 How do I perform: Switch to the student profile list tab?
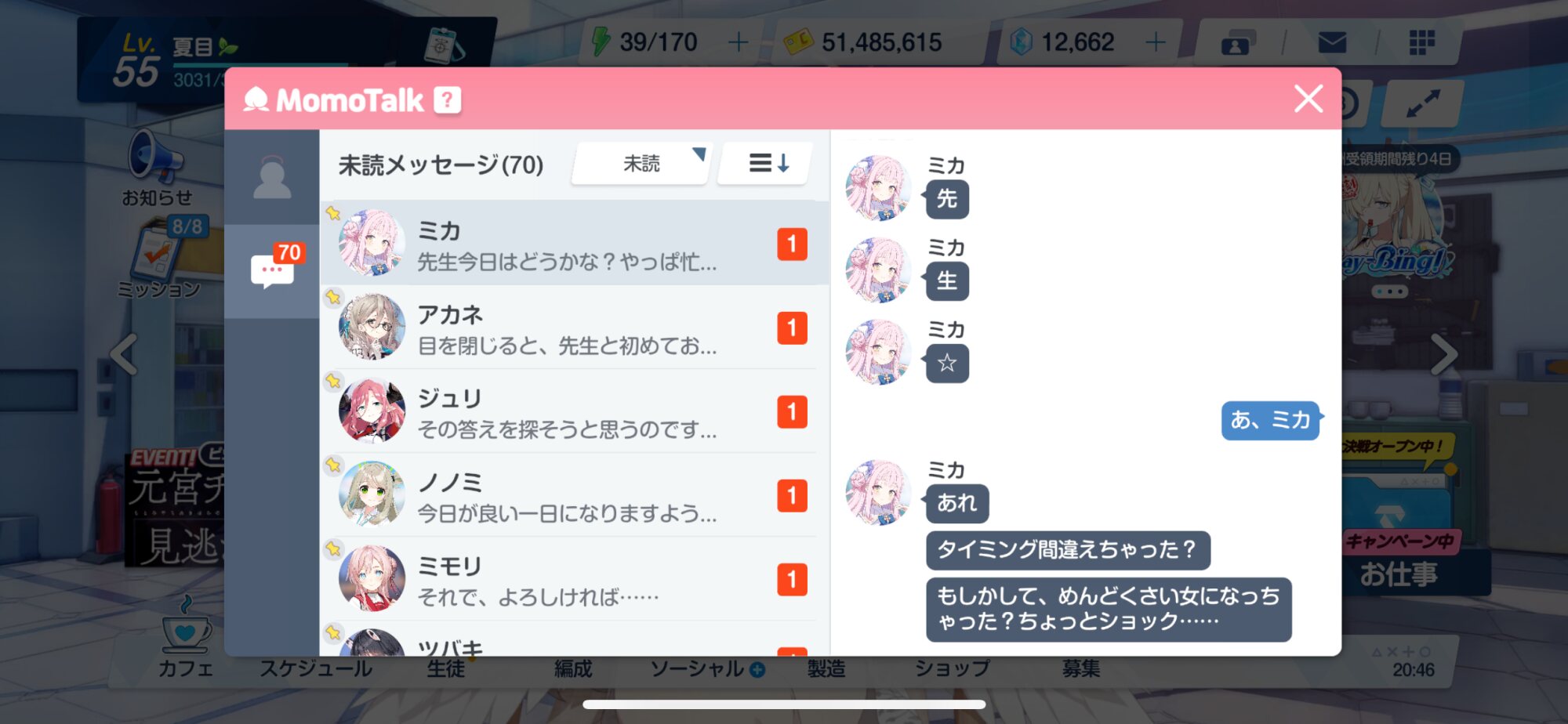tap(272, 177)
